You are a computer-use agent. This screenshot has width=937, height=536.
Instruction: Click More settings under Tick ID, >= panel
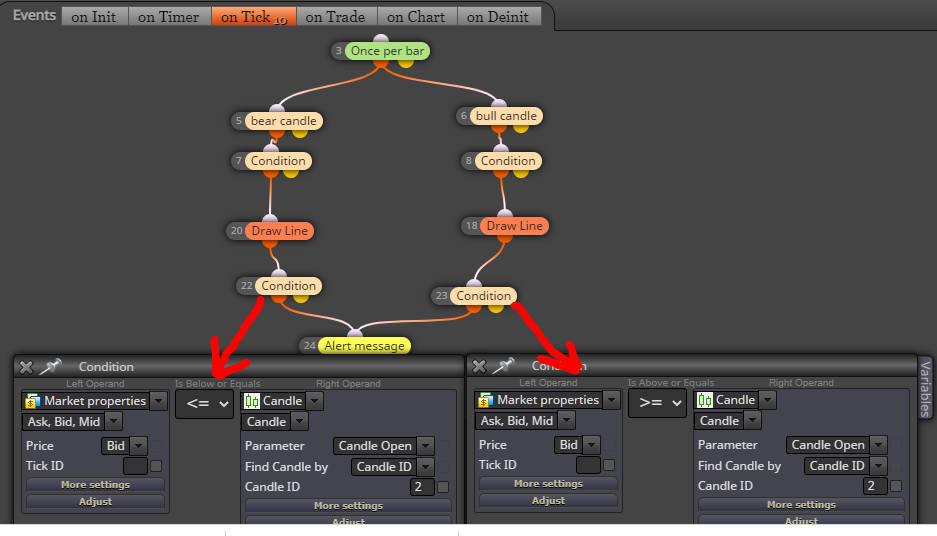click(x=548, y=483)
